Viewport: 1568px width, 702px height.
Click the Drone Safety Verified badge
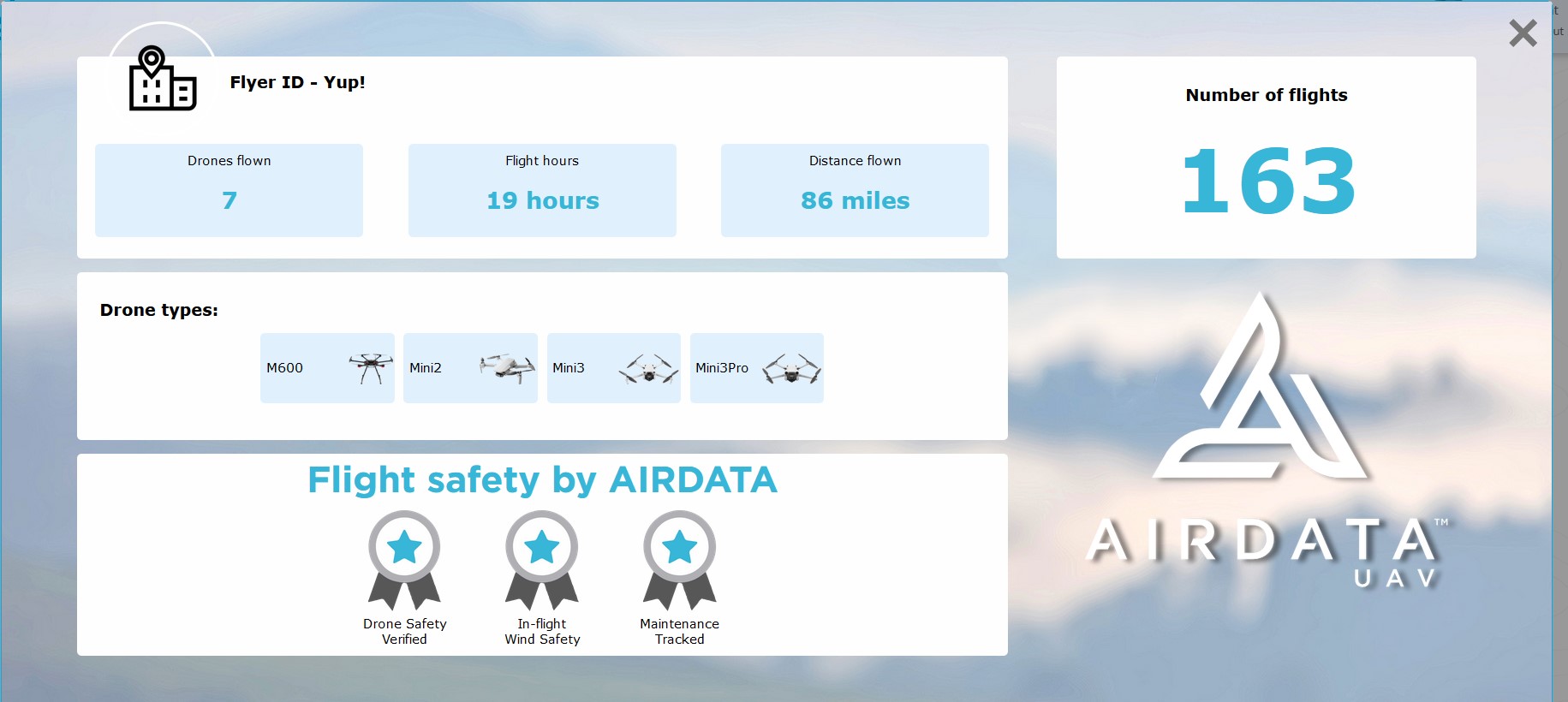point(404,559)
